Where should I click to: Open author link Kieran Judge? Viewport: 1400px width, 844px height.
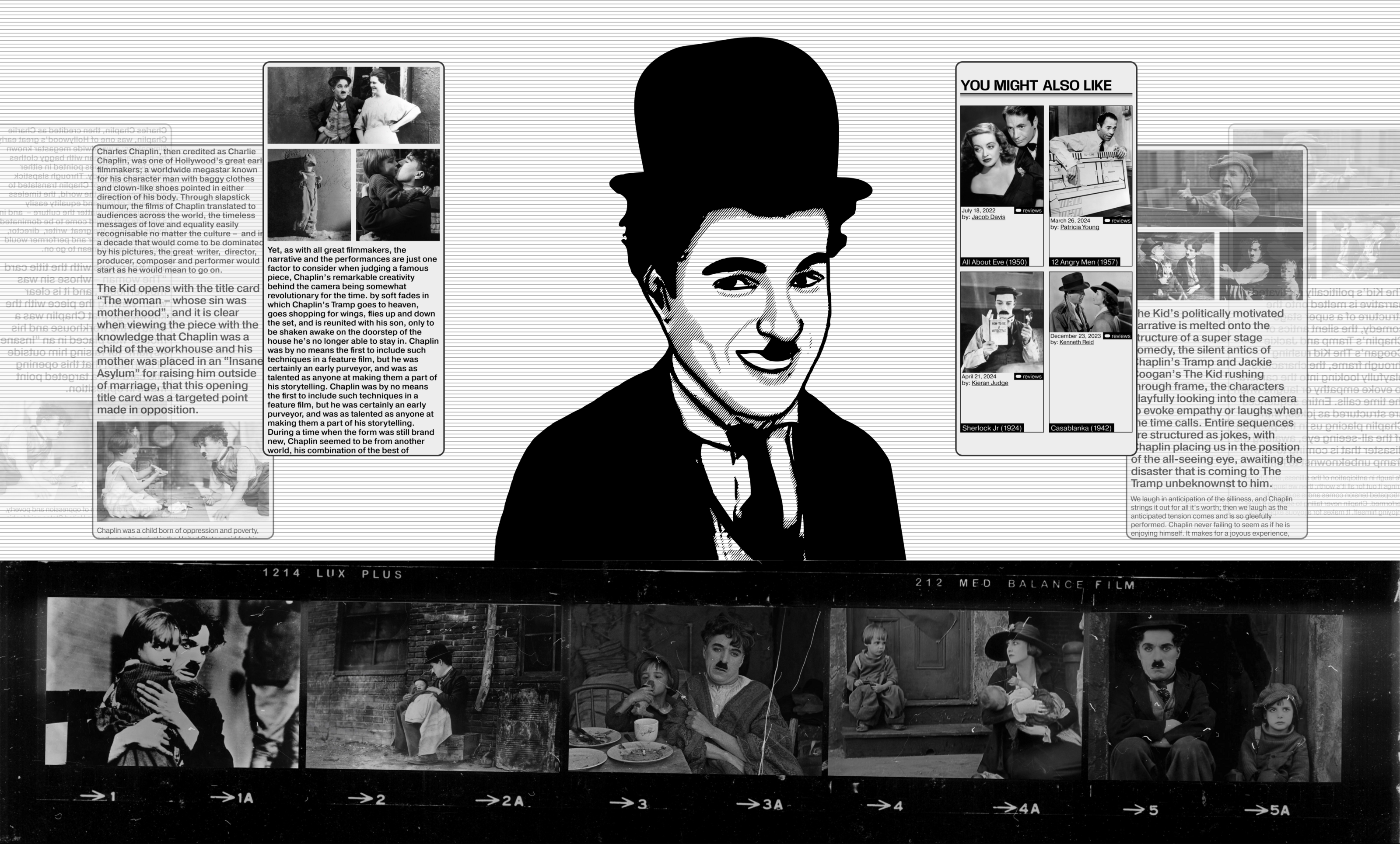[989, 384]
